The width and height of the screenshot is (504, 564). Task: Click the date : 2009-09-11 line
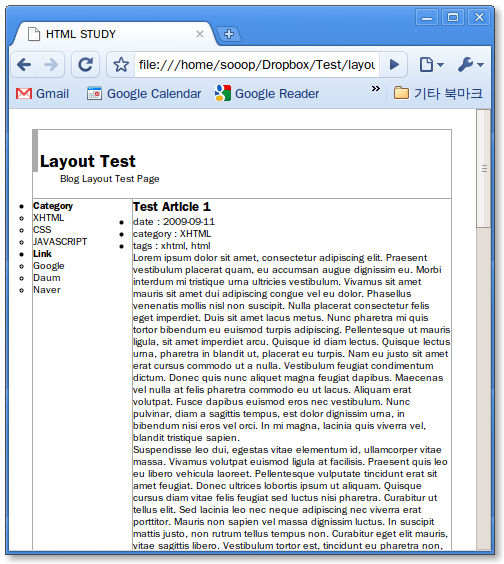pos(174,222)
